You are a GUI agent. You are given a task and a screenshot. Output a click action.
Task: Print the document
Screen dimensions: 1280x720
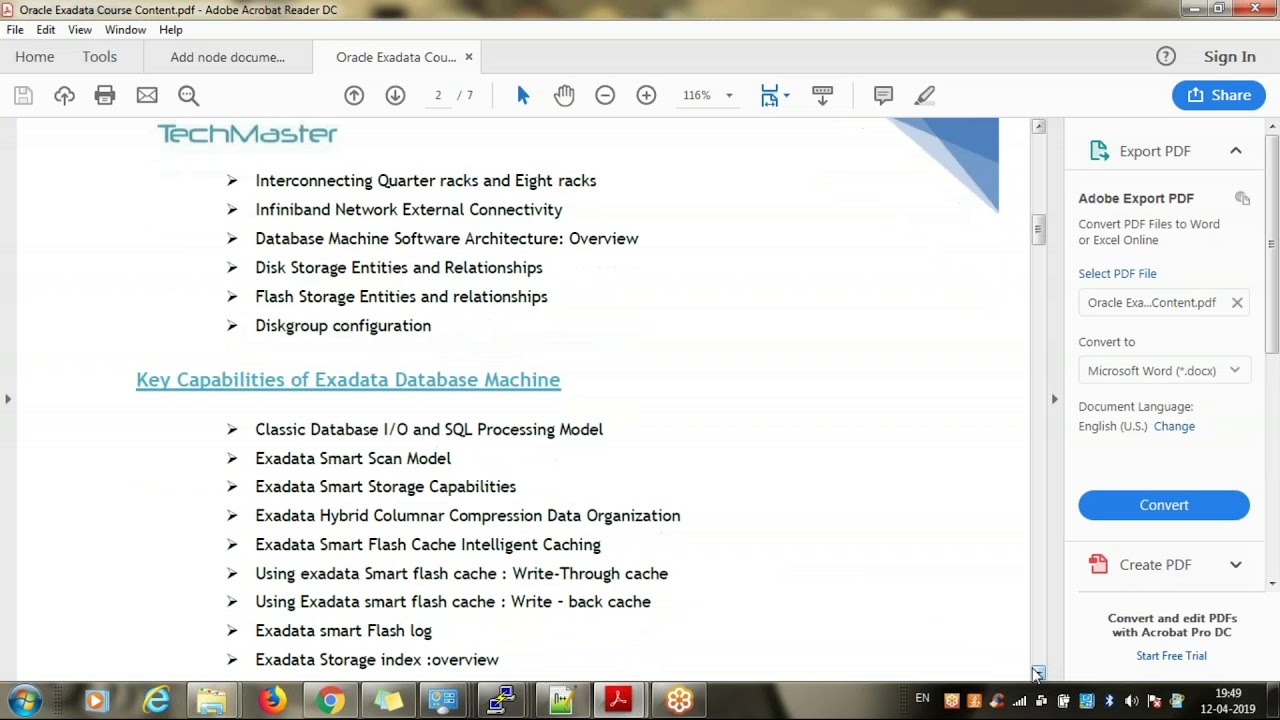coord(105,95)
